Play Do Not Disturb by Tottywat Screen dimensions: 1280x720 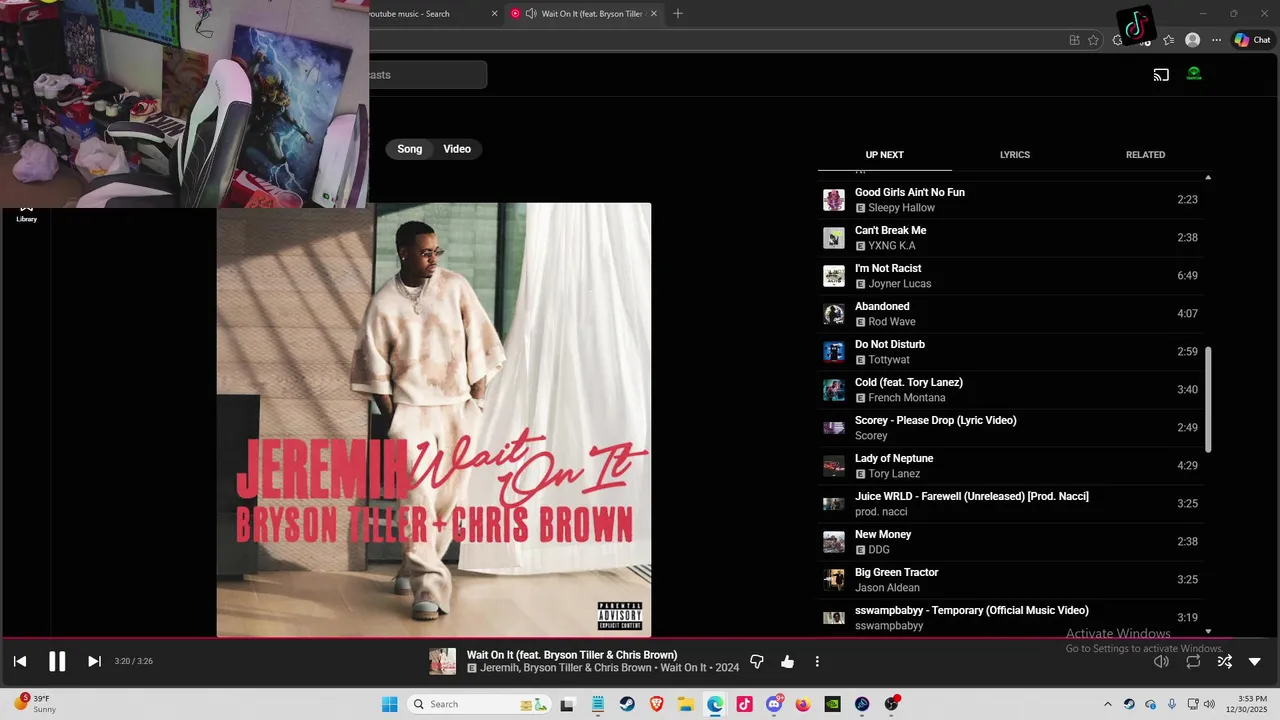[1010, 352]
